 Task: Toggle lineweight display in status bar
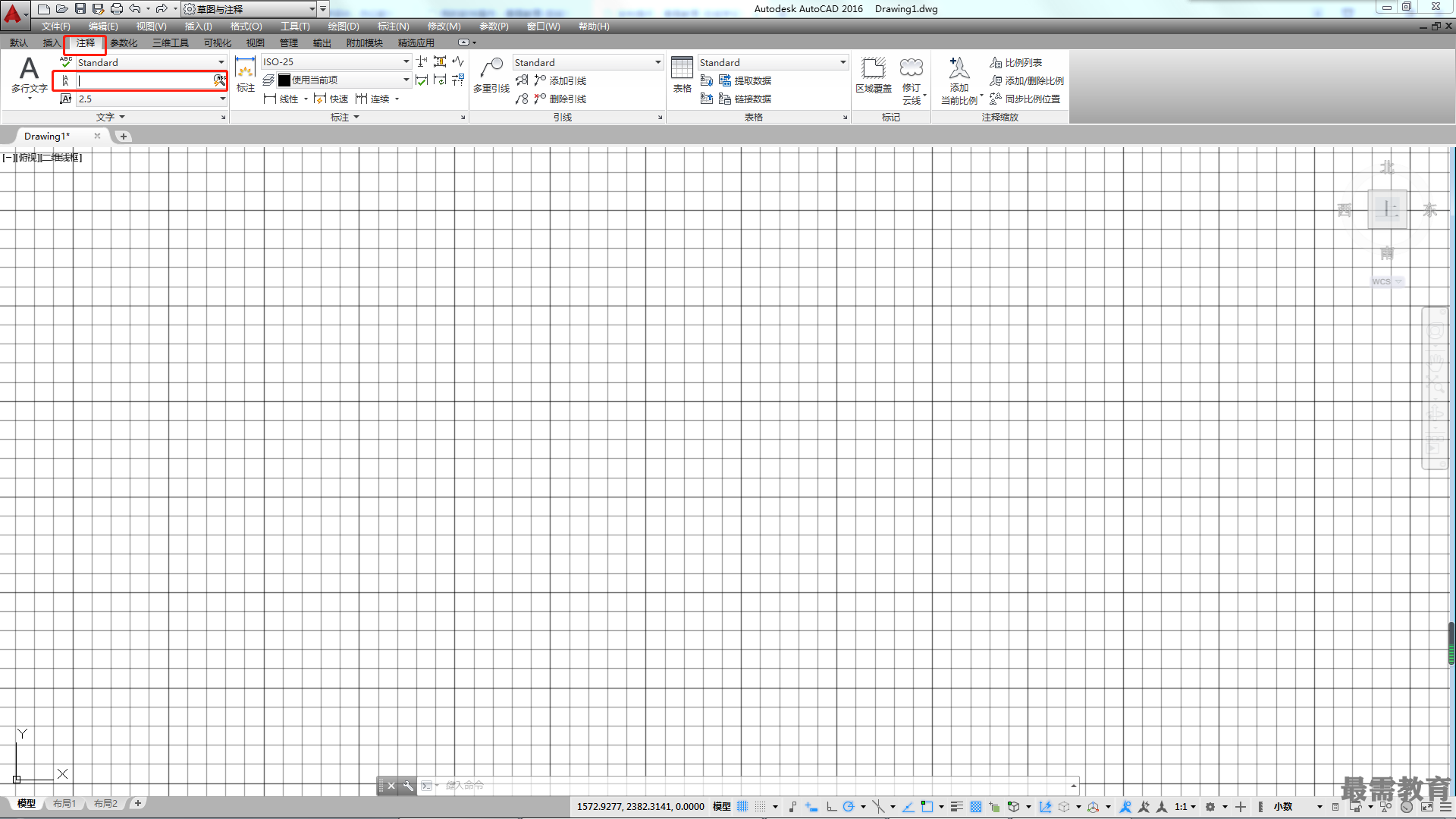coord(957,807)
